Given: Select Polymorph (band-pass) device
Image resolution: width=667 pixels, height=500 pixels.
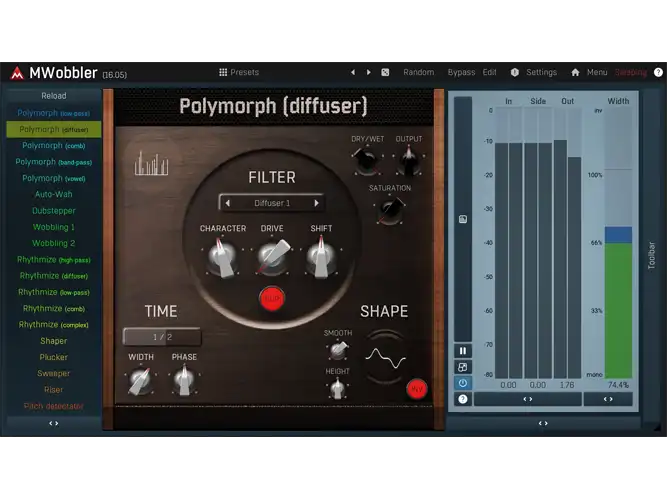Looking at the screenshot, I should pos(54,162).
